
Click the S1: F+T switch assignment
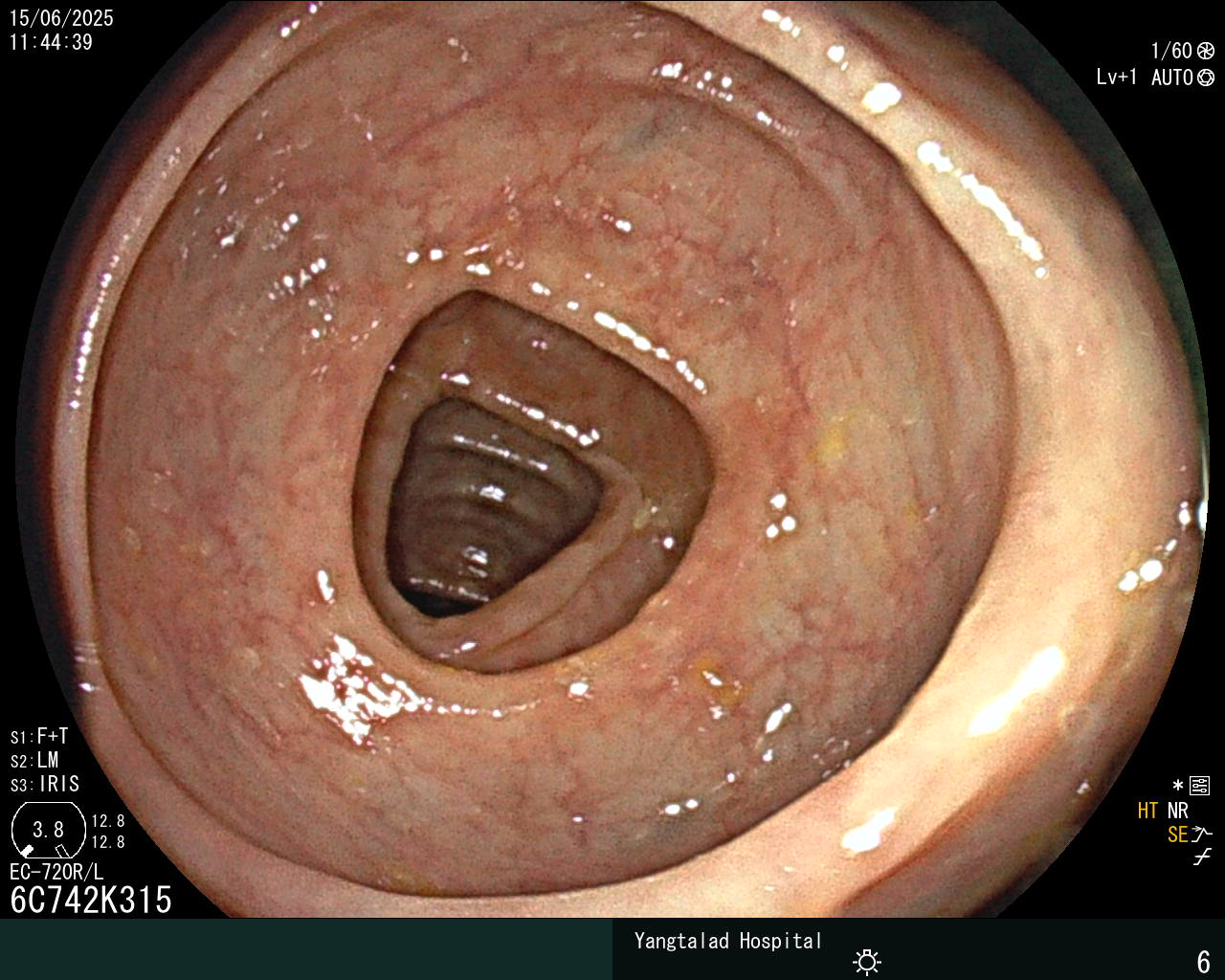39,736
